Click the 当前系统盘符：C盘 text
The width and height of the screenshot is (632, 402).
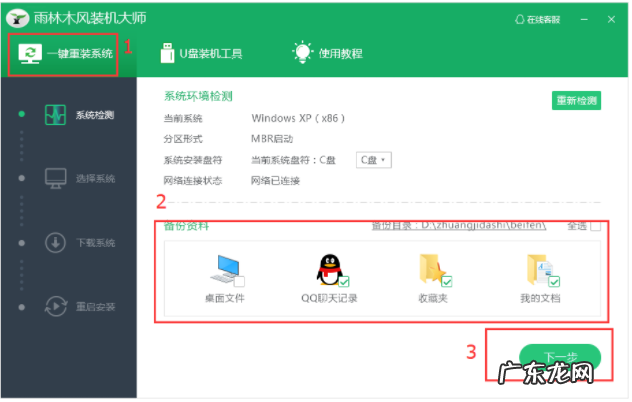[293, 160]
